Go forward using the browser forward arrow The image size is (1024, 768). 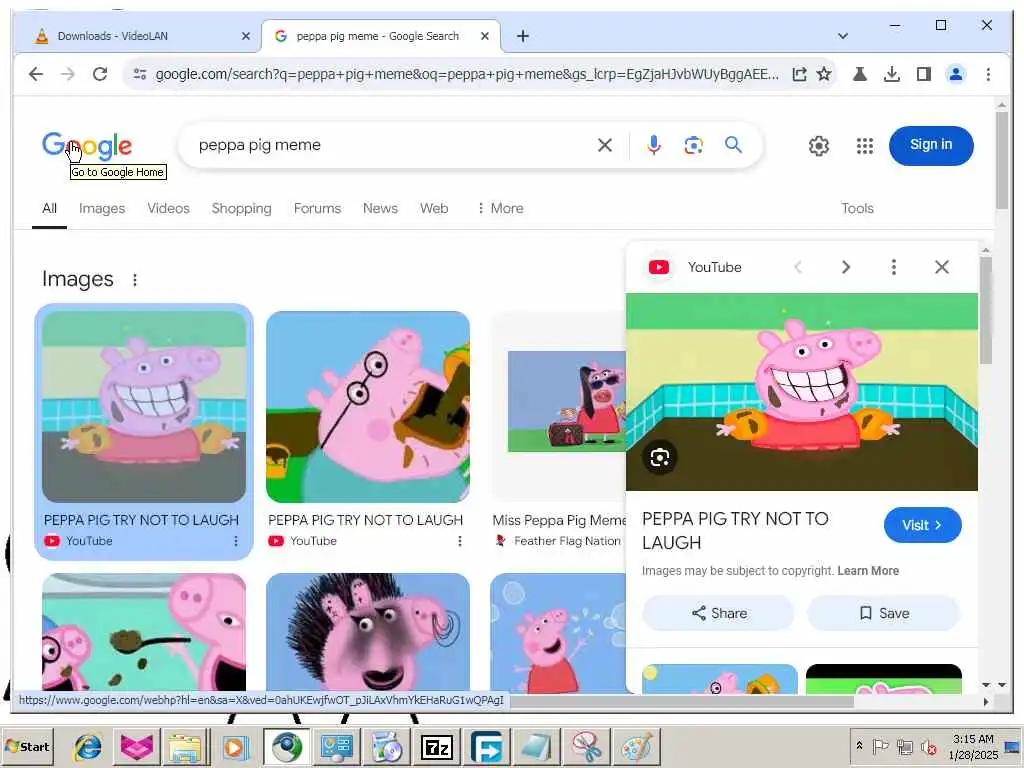tap(68, 74)
